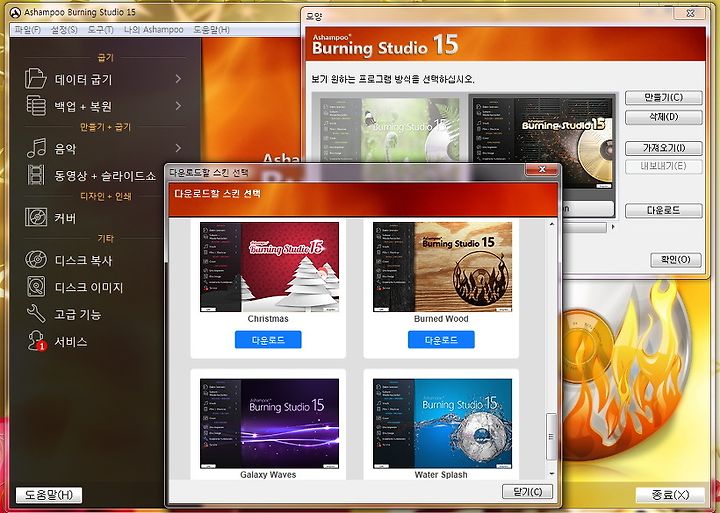720x513 pixels.
Task: Select the dark gold disc skin thumbnail
Action: coord(542,143)
